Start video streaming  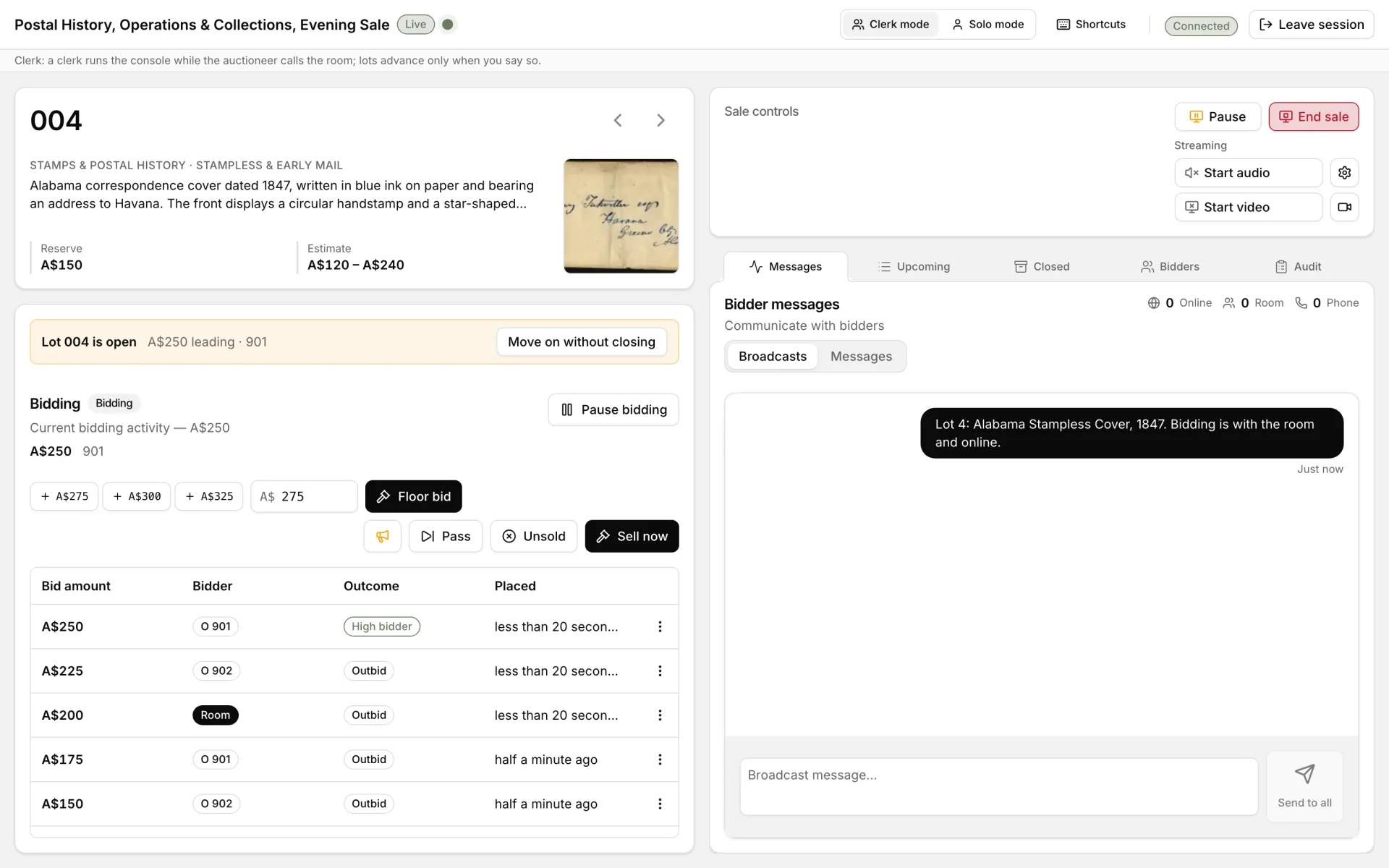point(1248,207)
